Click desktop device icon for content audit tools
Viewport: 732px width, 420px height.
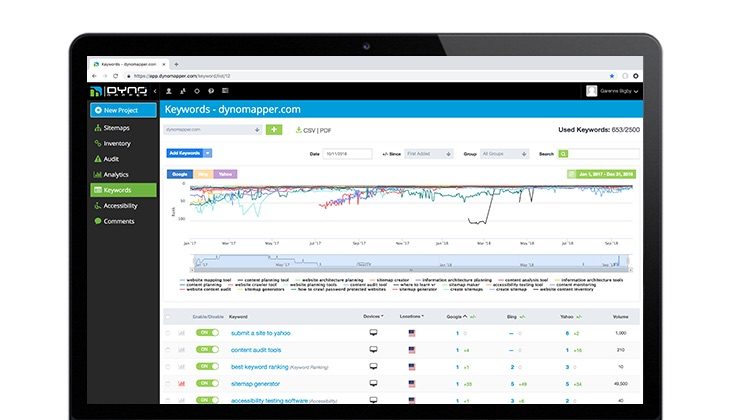(x=373, y=350)
